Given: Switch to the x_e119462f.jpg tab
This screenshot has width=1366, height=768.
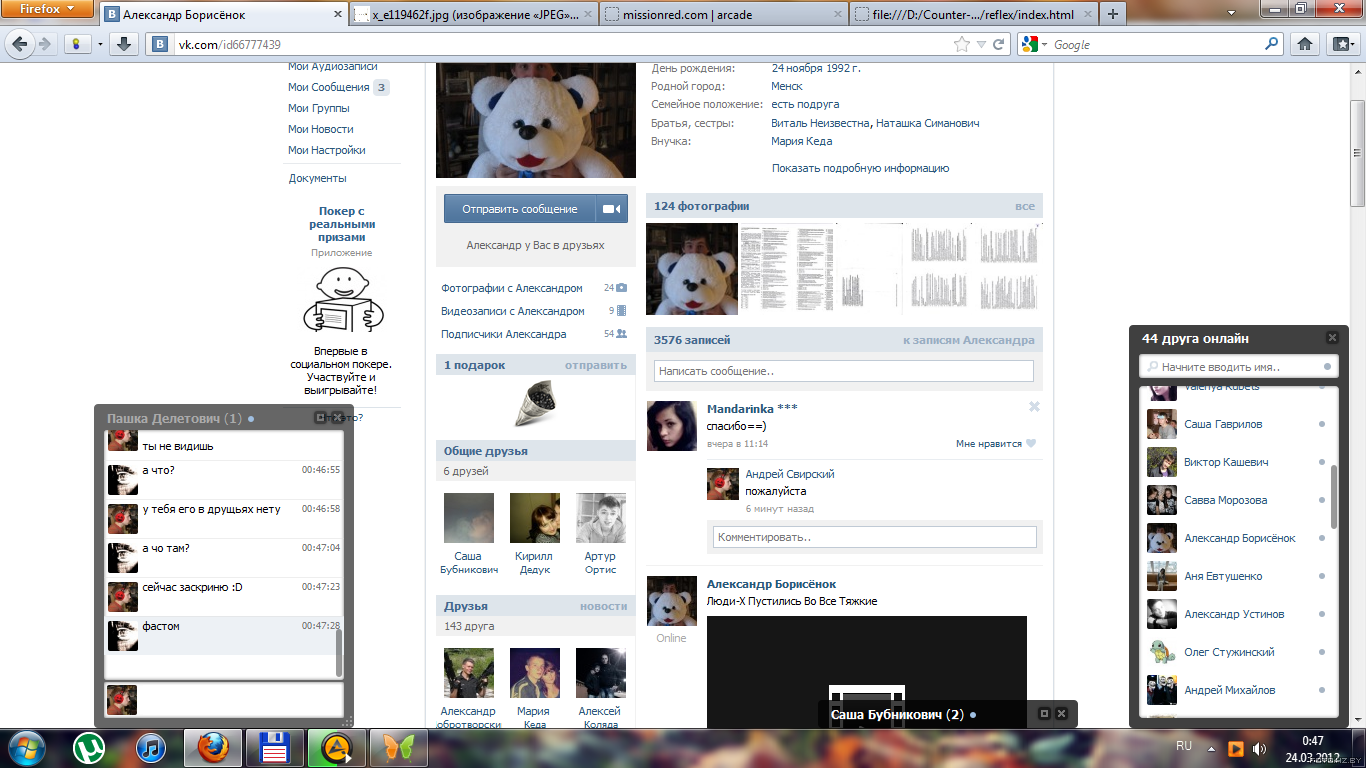Looking at the screenshot, I should click(x=472, y=15).
